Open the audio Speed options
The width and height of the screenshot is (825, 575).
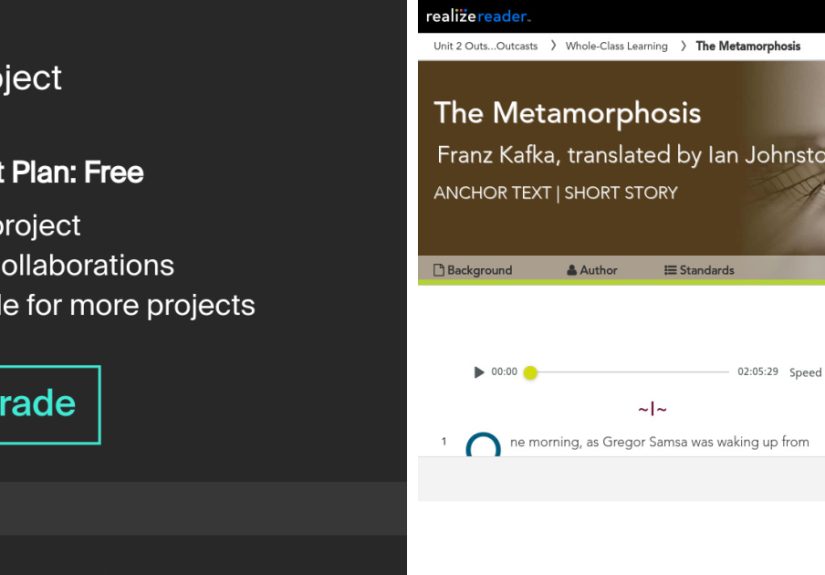point(805,372)
